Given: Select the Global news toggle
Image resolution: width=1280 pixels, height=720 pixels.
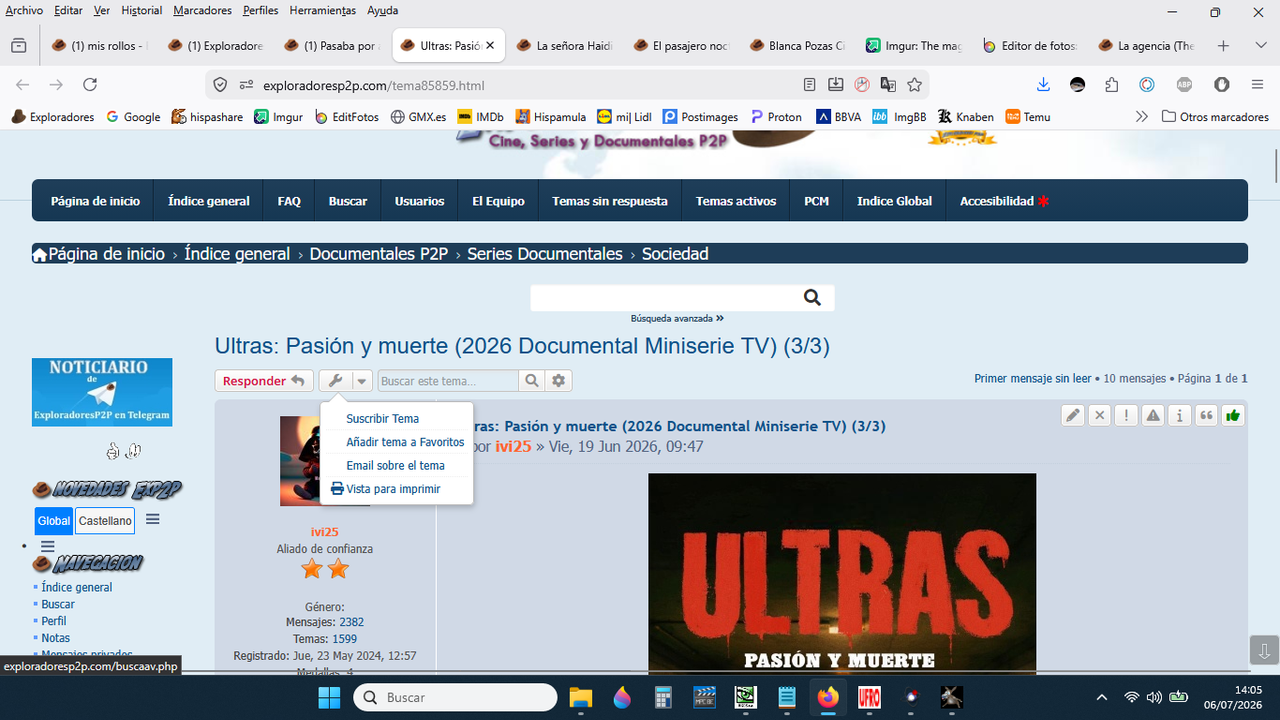Looking at the screenshot, I should click(54, 521).
